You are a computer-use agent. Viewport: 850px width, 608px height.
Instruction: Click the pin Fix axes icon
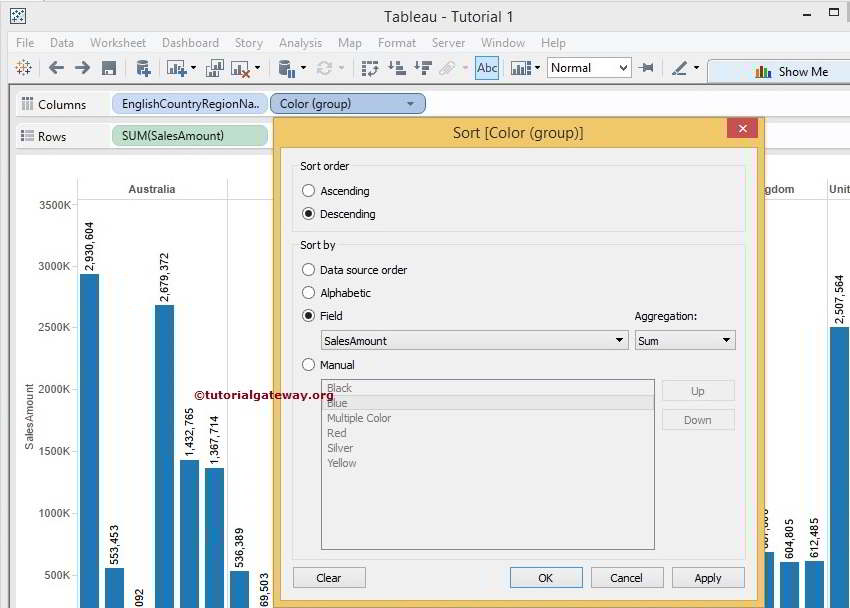[x=646, y=68]
